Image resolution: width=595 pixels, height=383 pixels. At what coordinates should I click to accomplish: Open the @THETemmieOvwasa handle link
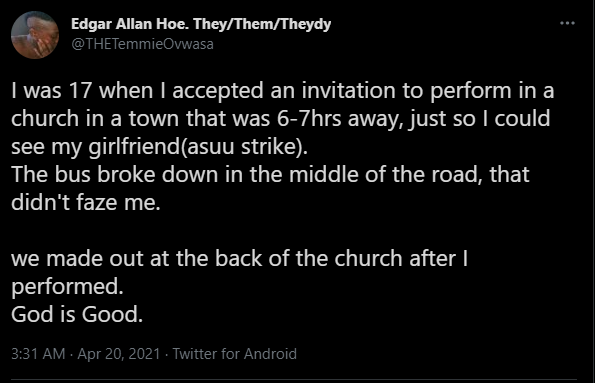pyautogui.click(x=142, y=44)
